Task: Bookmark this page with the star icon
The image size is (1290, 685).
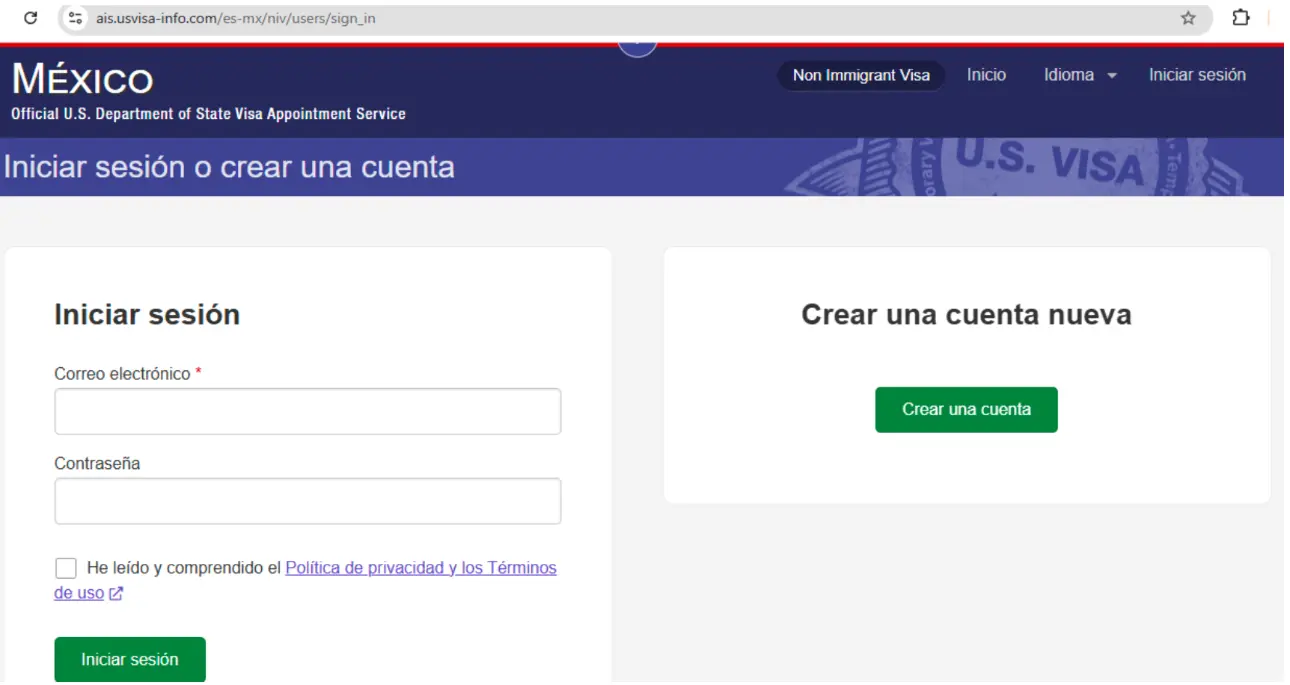Action: tap(1188, 18)
